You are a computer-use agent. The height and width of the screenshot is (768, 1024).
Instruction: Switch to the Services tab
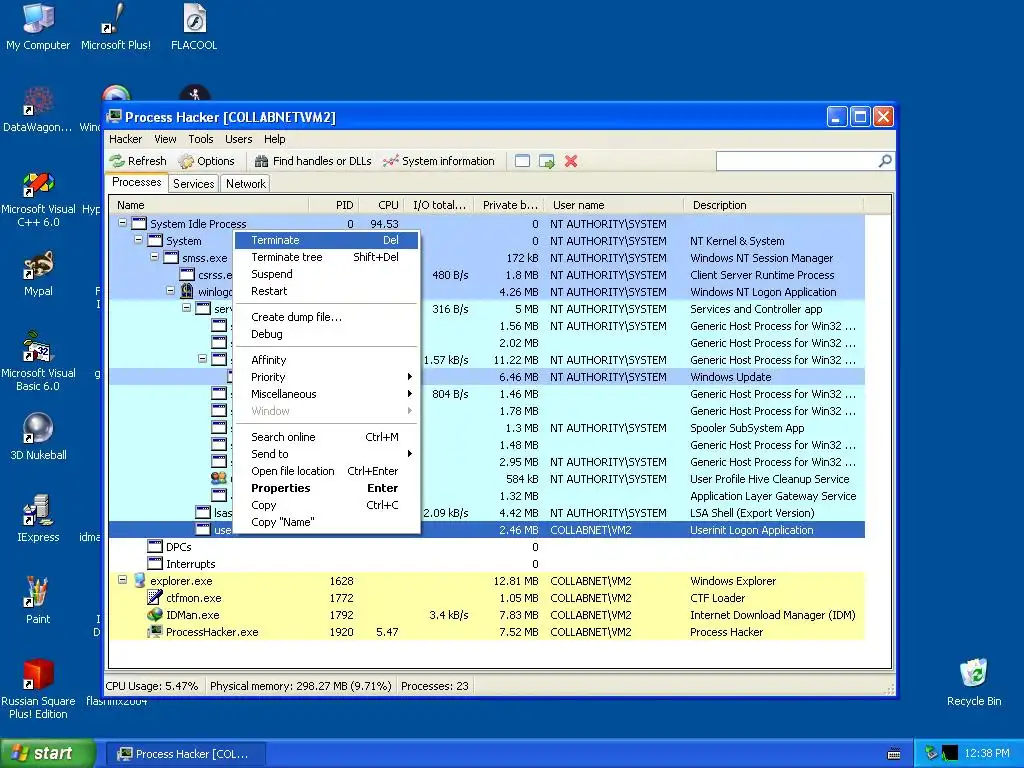(x=193, y=184)
